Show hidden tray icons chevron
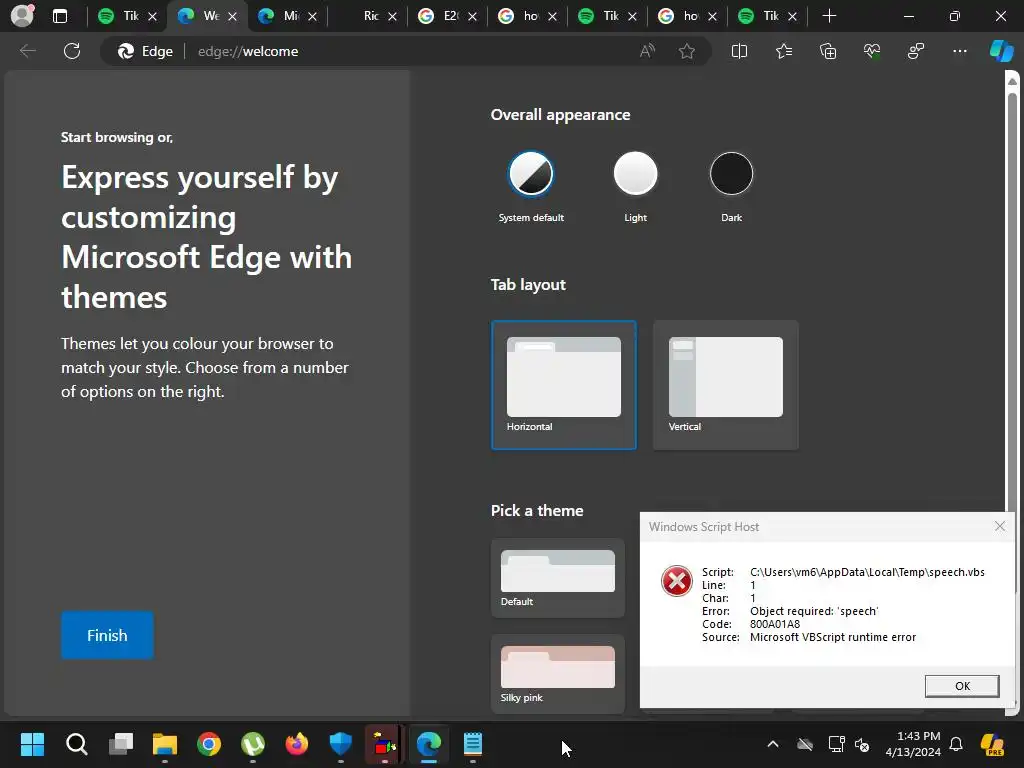 point(773,744)
